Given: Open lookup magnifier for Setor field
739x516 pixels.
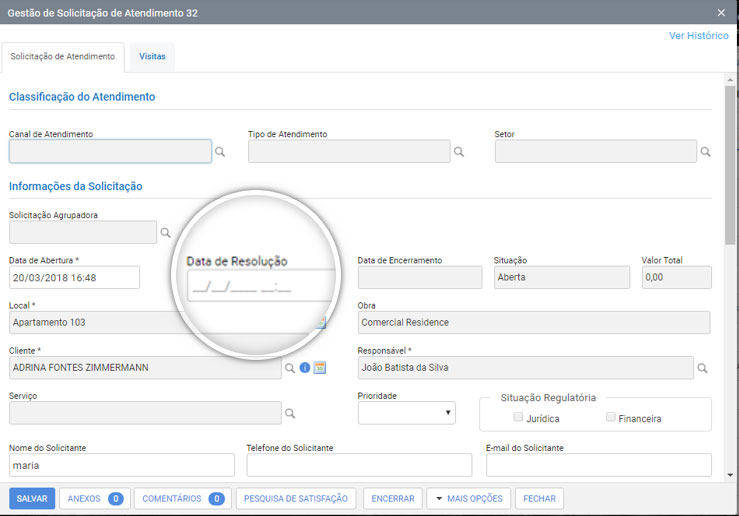Looking at the screenshot, I should [705, 152].
